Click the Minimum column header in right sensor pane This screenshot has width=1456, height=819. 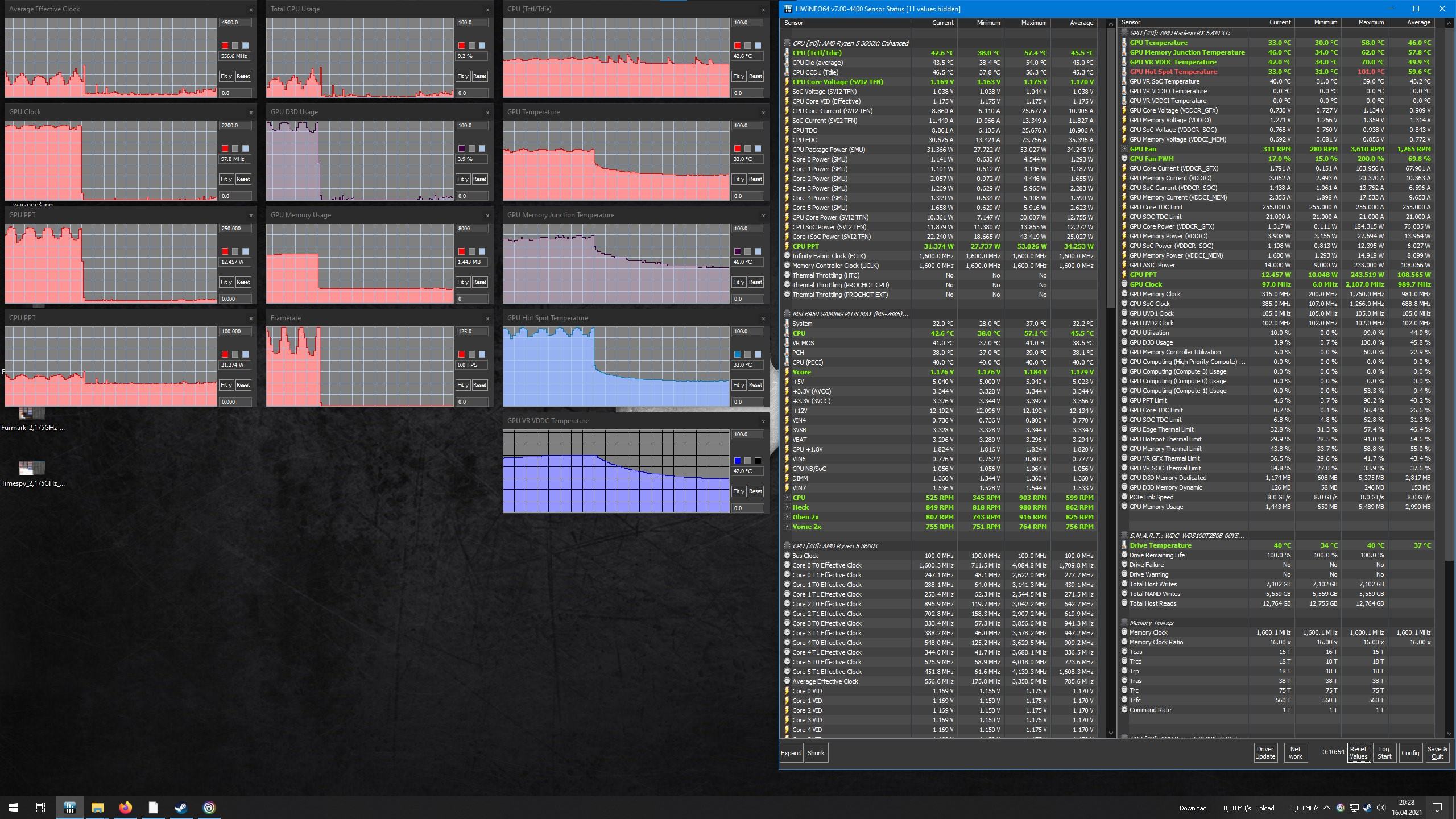(1318, 23)
